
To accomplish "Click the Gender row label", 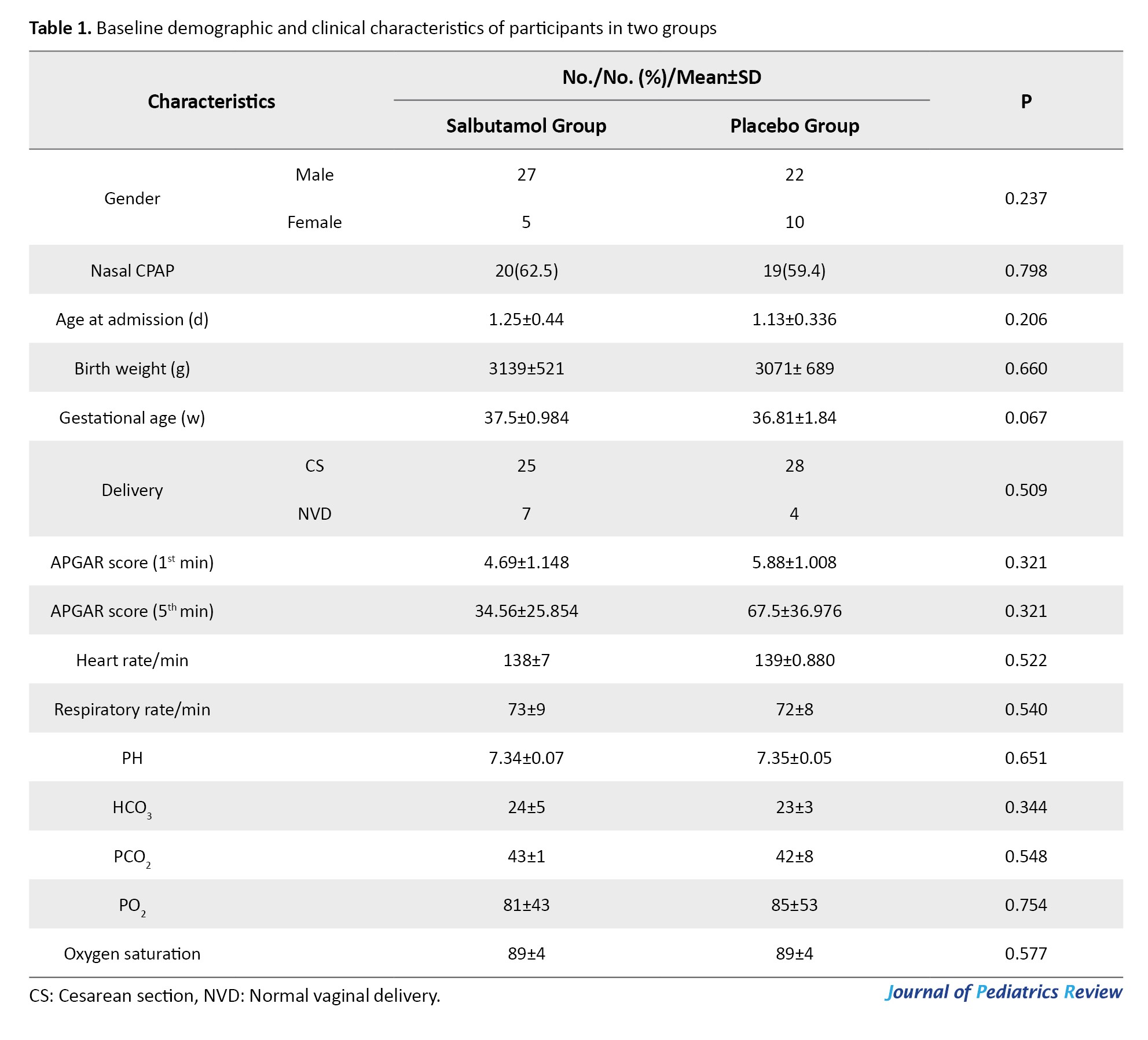I will [132, 199].
